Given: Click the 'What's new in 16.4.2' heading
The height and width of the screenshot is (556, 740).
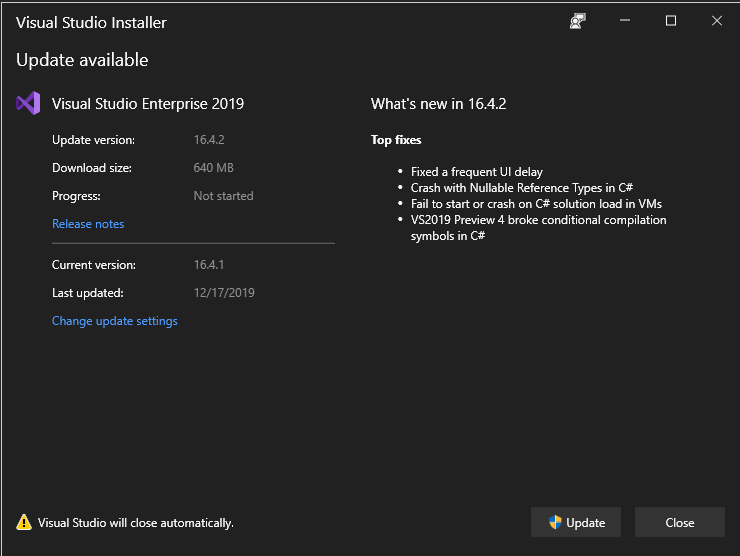Looking at the screenshot, I should [438, 104].
